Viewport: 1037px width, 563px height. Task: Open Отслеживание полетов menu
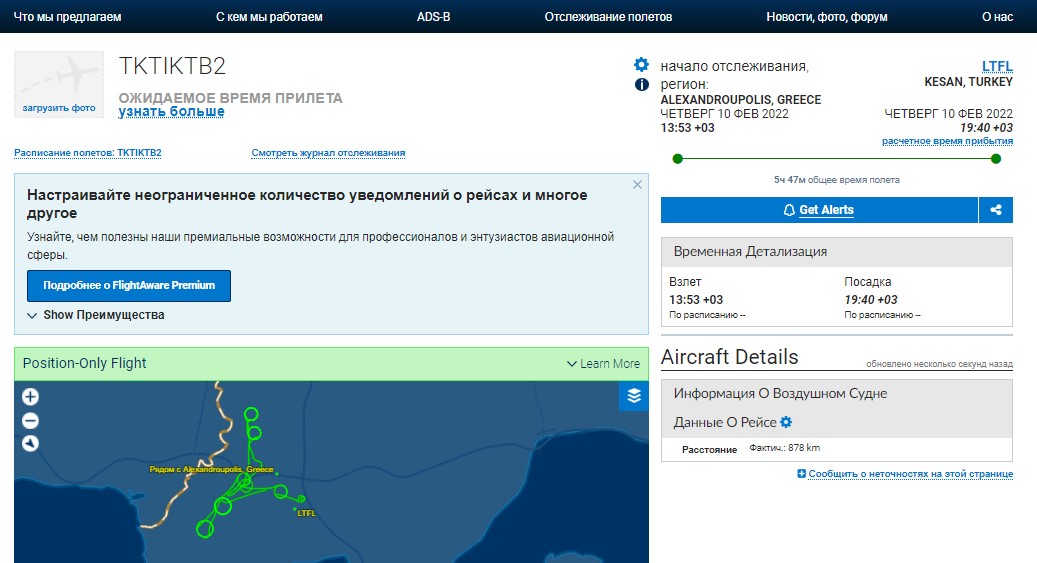coord(608,17)
